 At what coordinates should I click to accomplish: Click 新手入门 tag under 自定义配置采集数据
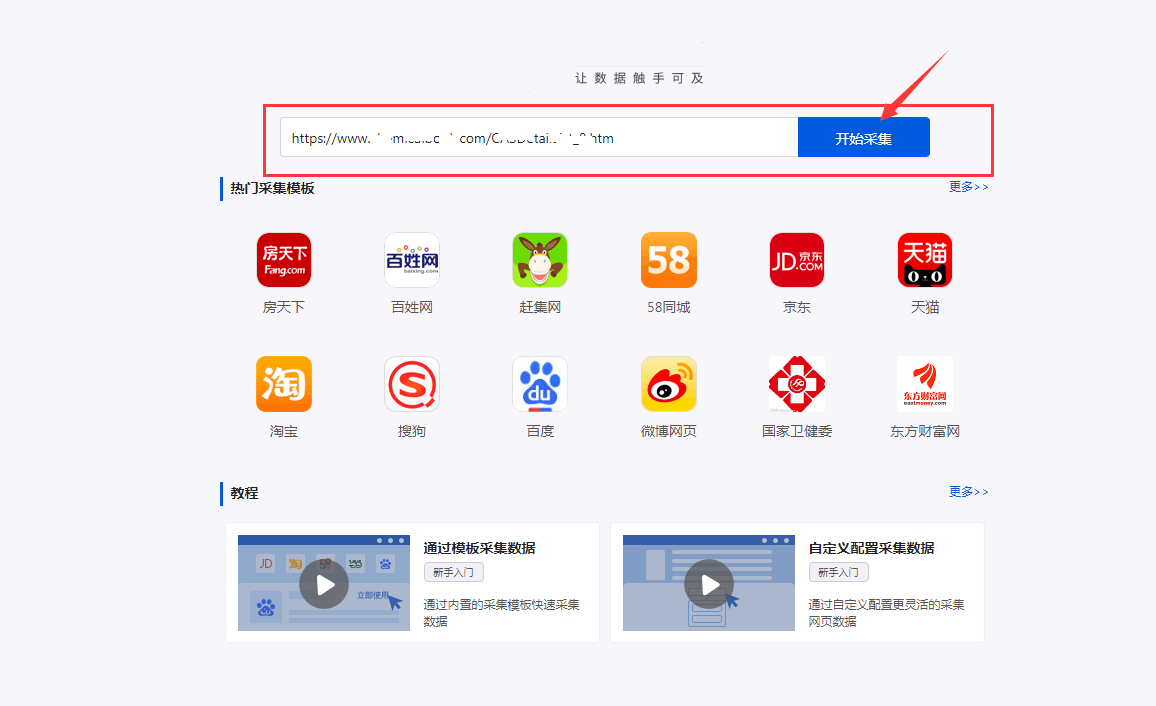point(838,572)
